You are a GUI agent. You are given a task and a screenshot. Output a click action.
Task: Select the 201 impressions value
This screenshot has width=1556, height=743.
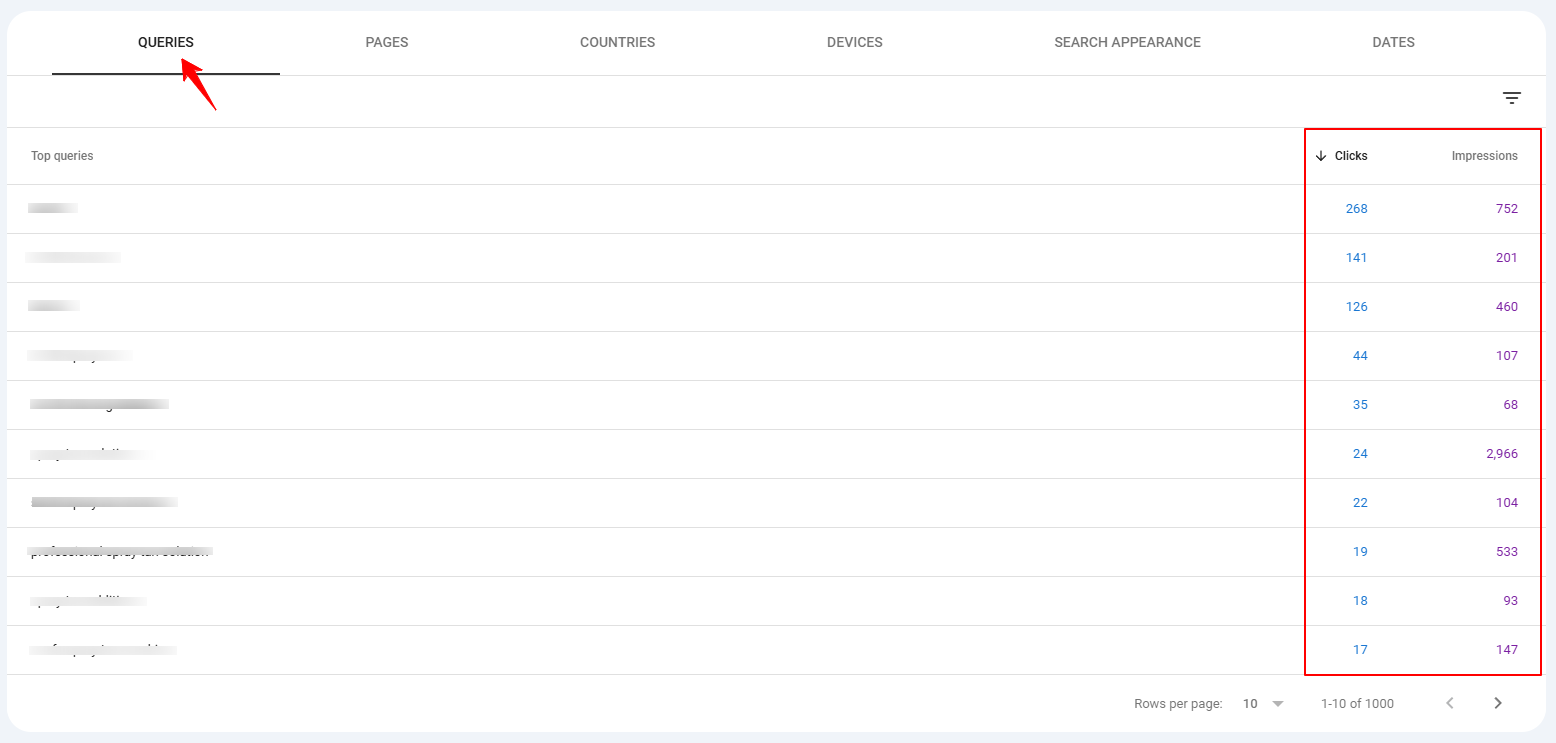click(1507, 258)
